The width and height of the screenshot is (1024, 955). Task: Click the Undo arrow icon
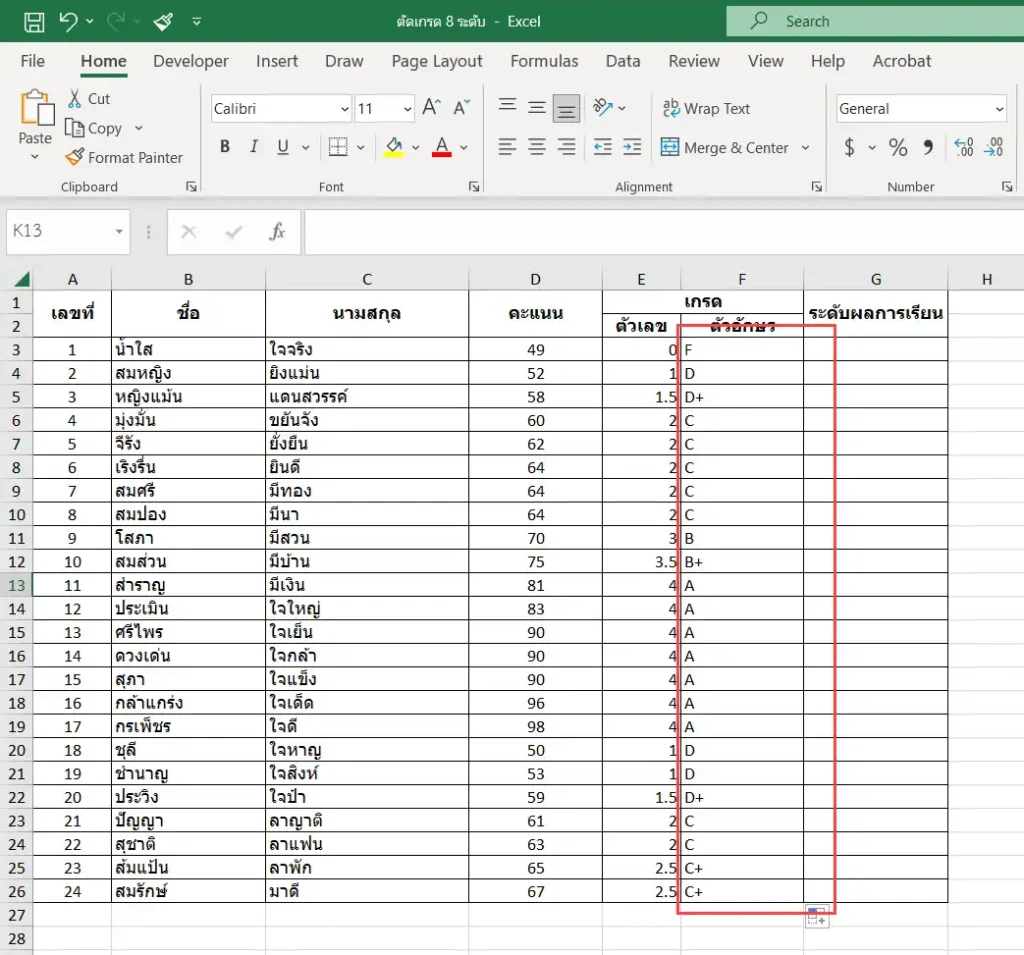click(x=69, y=22)
